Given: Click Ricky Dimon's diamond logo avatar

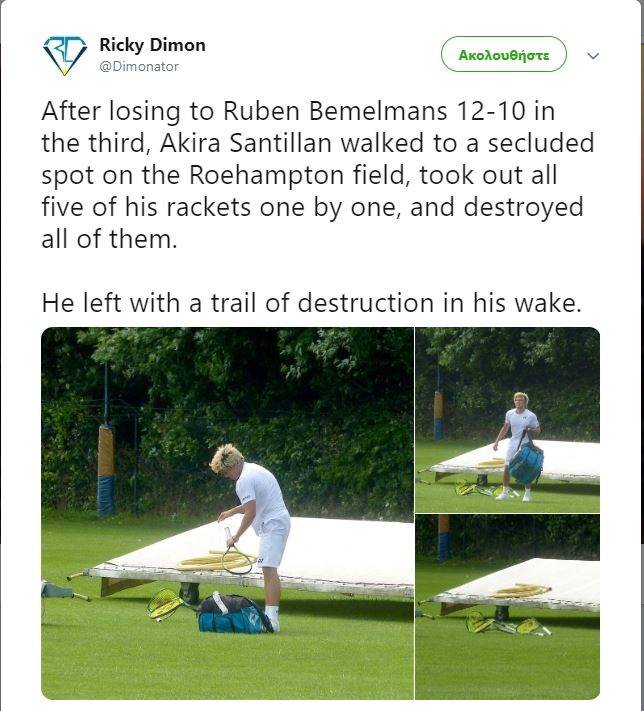Looking at the screenshot, I should coord(64,56).
